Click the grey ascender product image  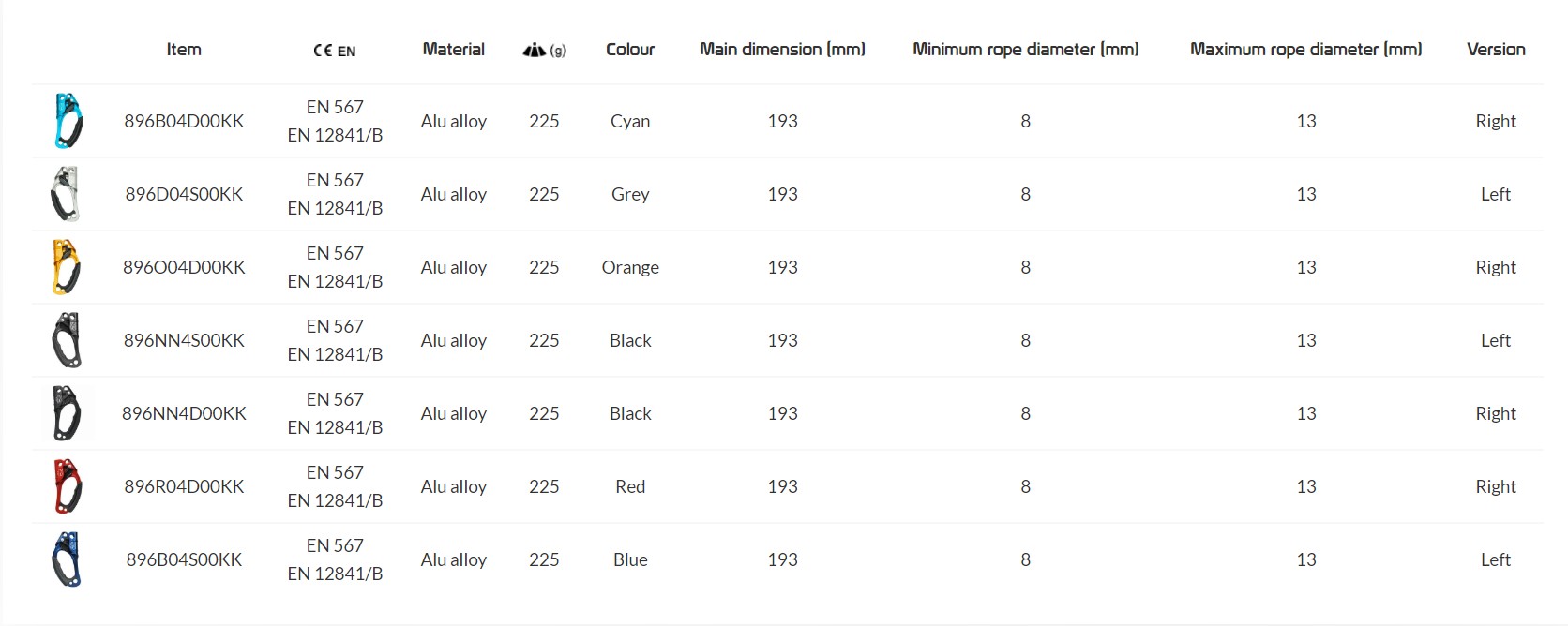[66, 194]
